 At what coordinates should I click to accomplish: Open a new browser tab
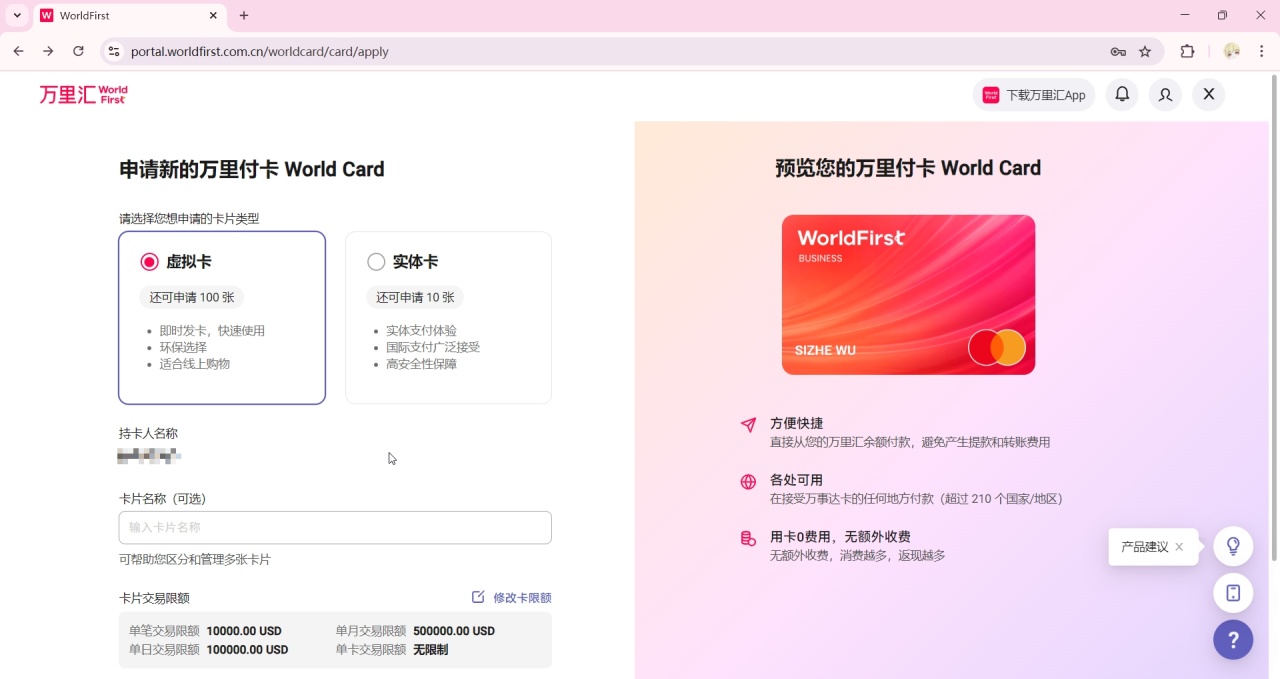(x=244, y=16)
